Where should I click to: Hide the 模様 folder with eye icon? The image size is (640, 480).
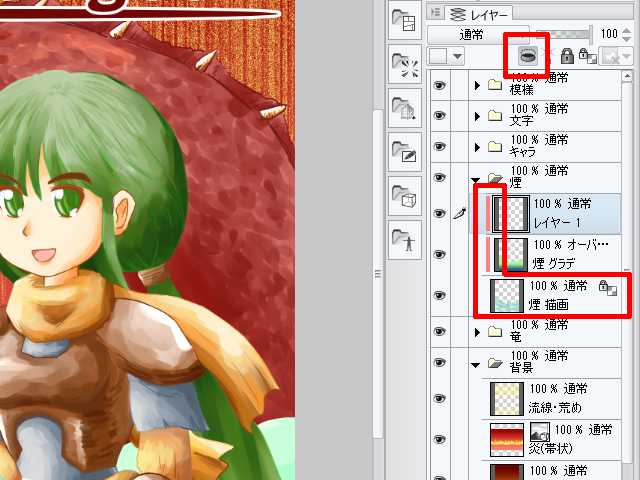pyautogui.click(x=440, y=85)
